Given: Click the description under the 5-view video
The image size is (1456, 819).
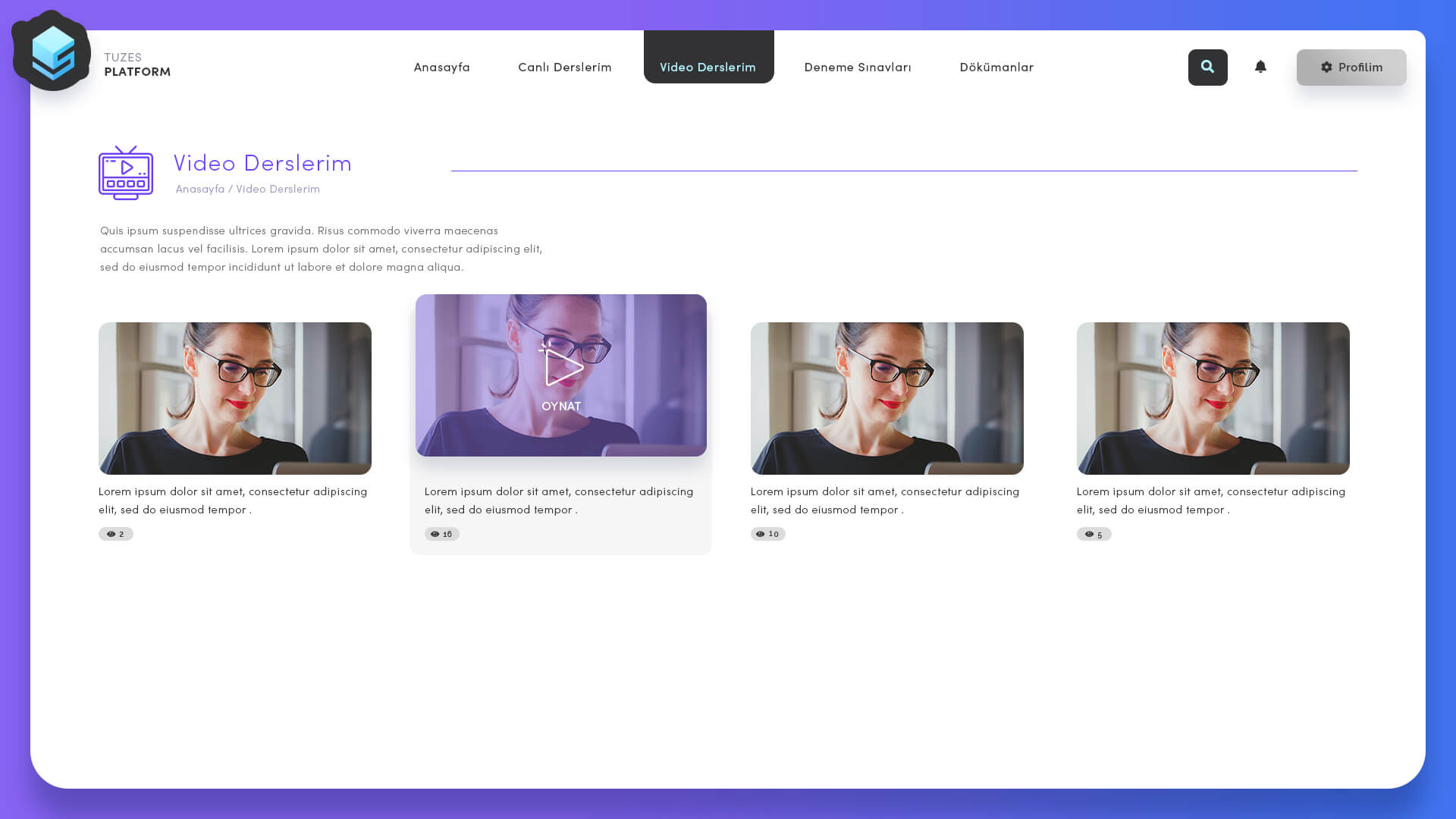Looking at the screenshot, I should (1211, 500).
